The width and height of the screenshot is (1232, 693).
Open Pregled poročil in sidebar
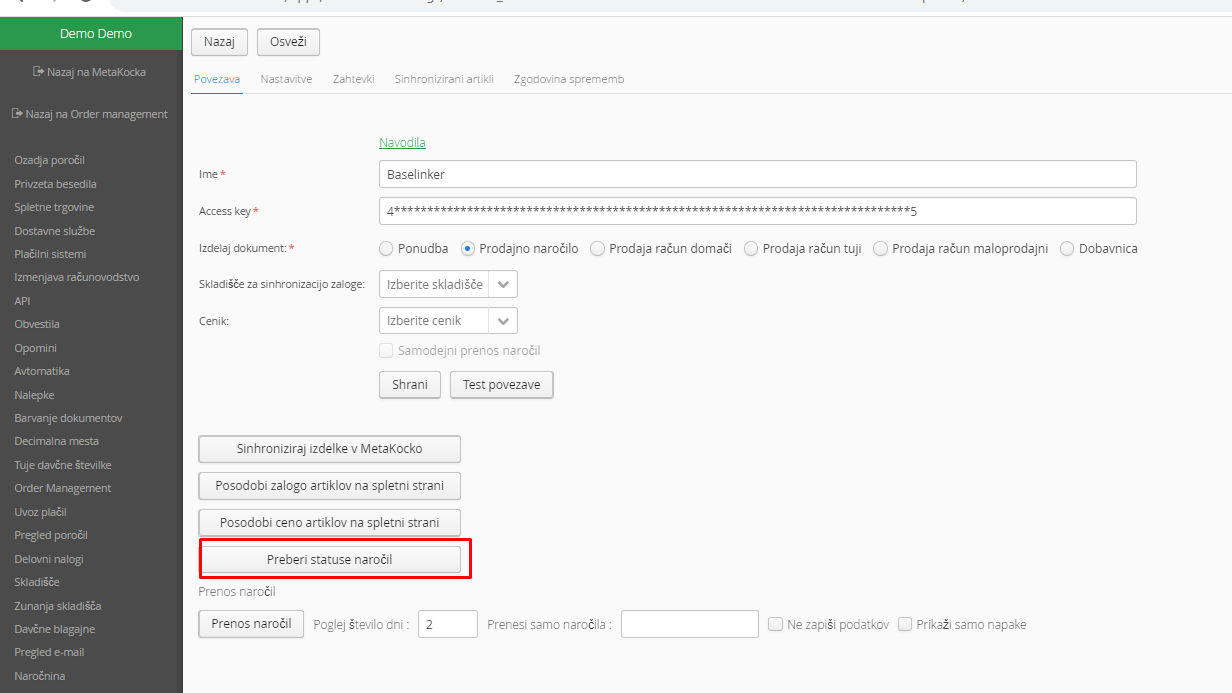pyautogui.click(x=51, y=535)
